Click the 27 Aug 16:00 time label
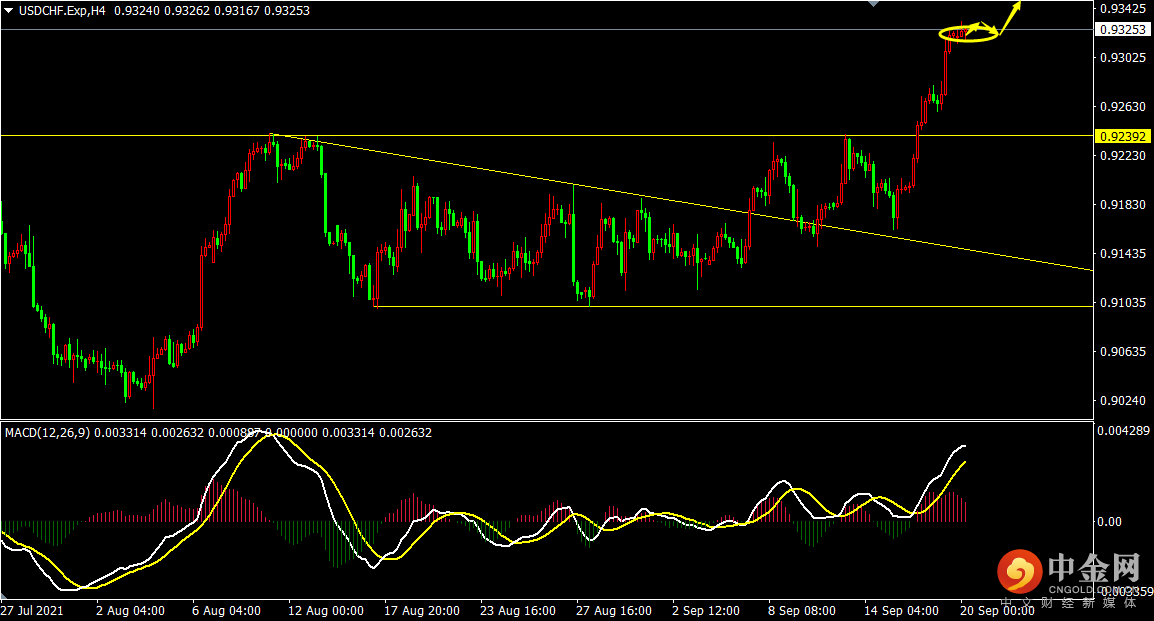 point(614,611)
